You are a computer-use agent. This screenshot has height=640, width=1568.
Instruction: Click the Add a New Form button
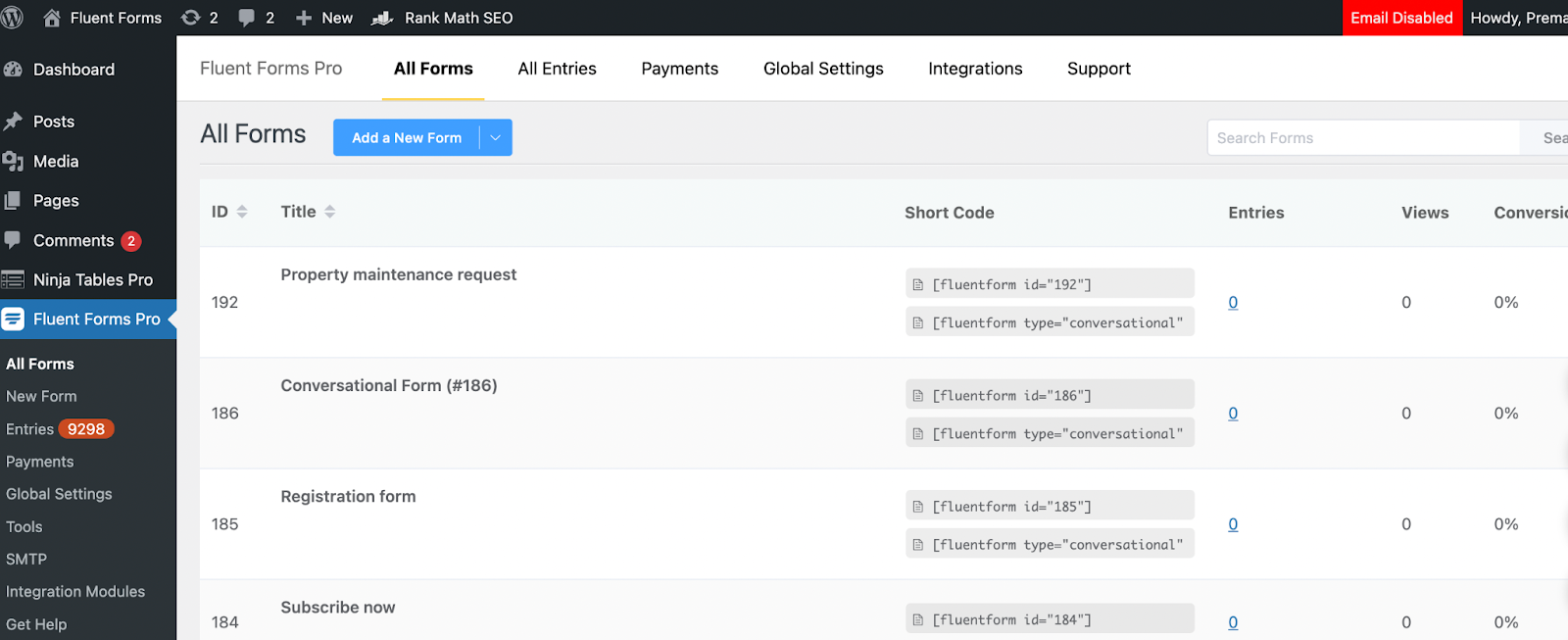coord(406,138)
